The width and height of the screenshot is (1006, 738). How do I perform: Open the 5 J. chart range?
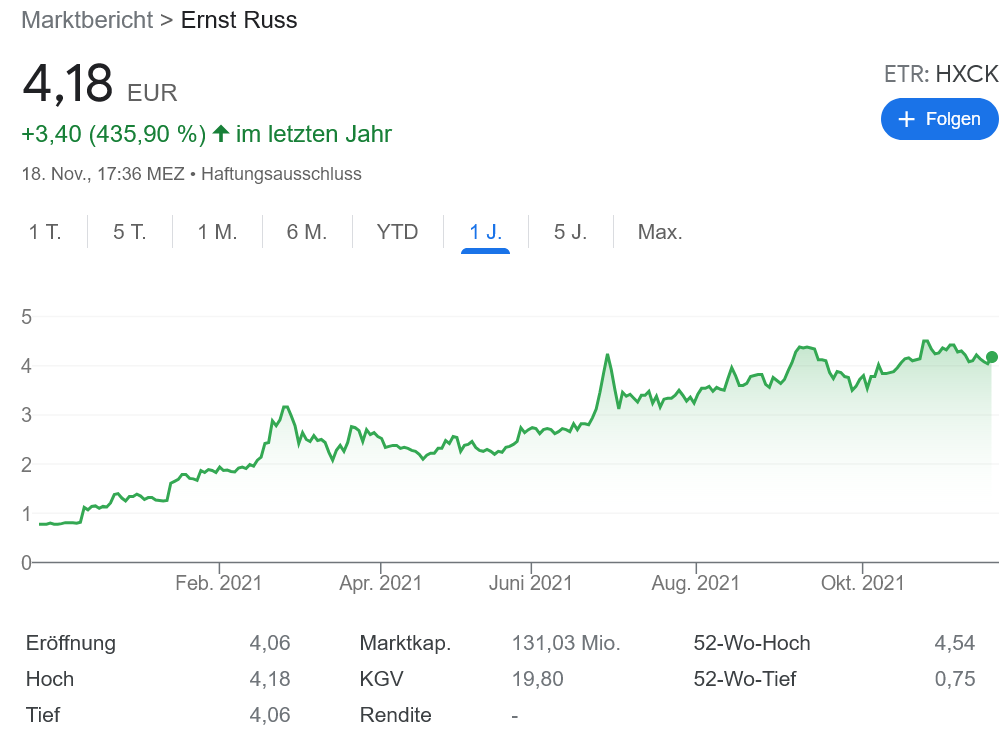pos(571,232)
